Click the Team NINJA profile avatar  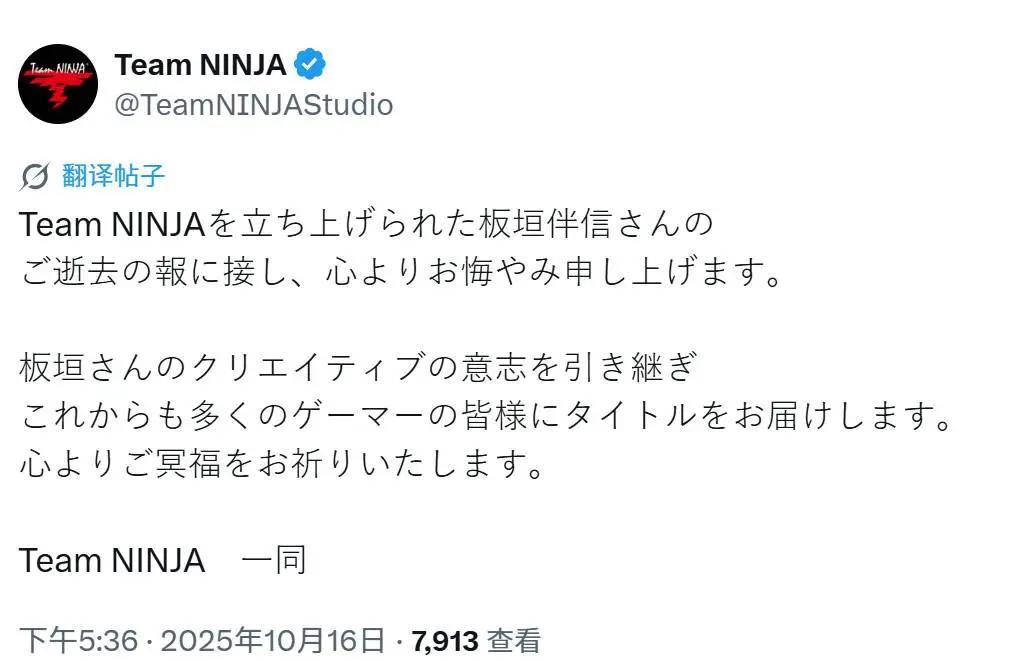point(58,84)
